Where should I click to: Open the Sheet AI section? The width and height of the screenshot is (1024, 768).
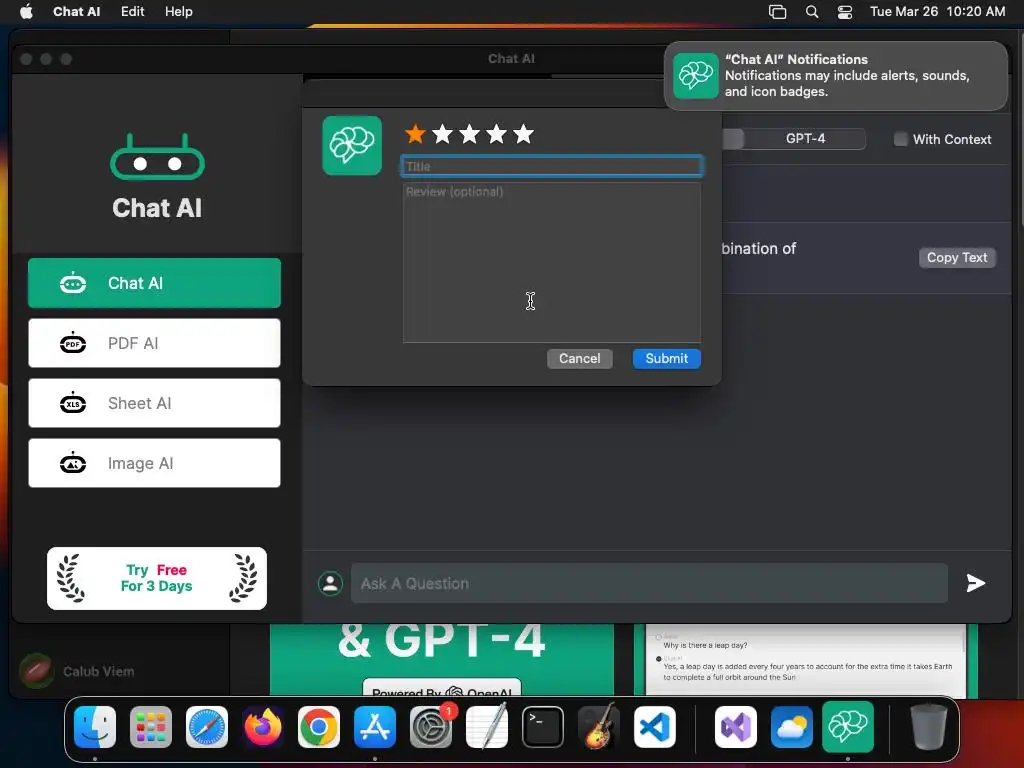coord(154,403)
